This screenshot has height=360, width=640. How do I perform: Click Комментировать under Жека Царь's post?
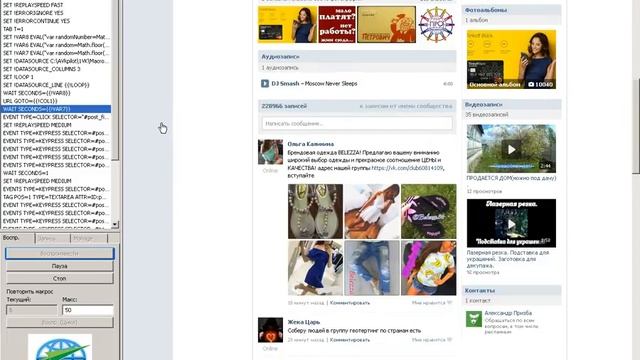[349, 340]
